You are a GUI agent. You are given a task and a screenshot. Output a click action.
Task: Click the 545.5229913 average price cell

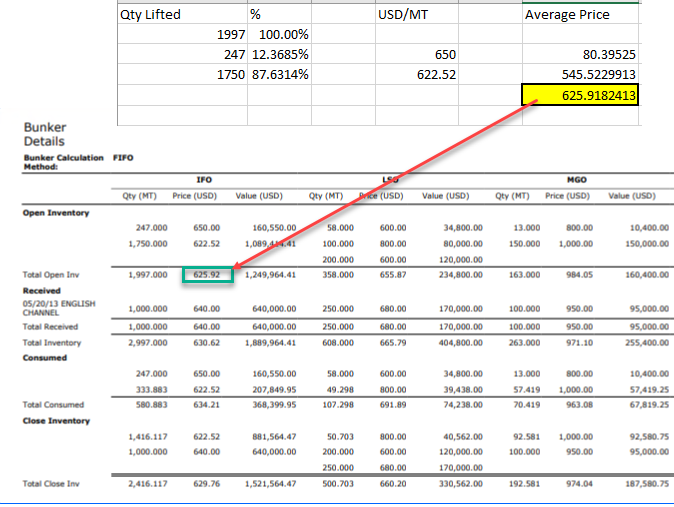(580, 75)
